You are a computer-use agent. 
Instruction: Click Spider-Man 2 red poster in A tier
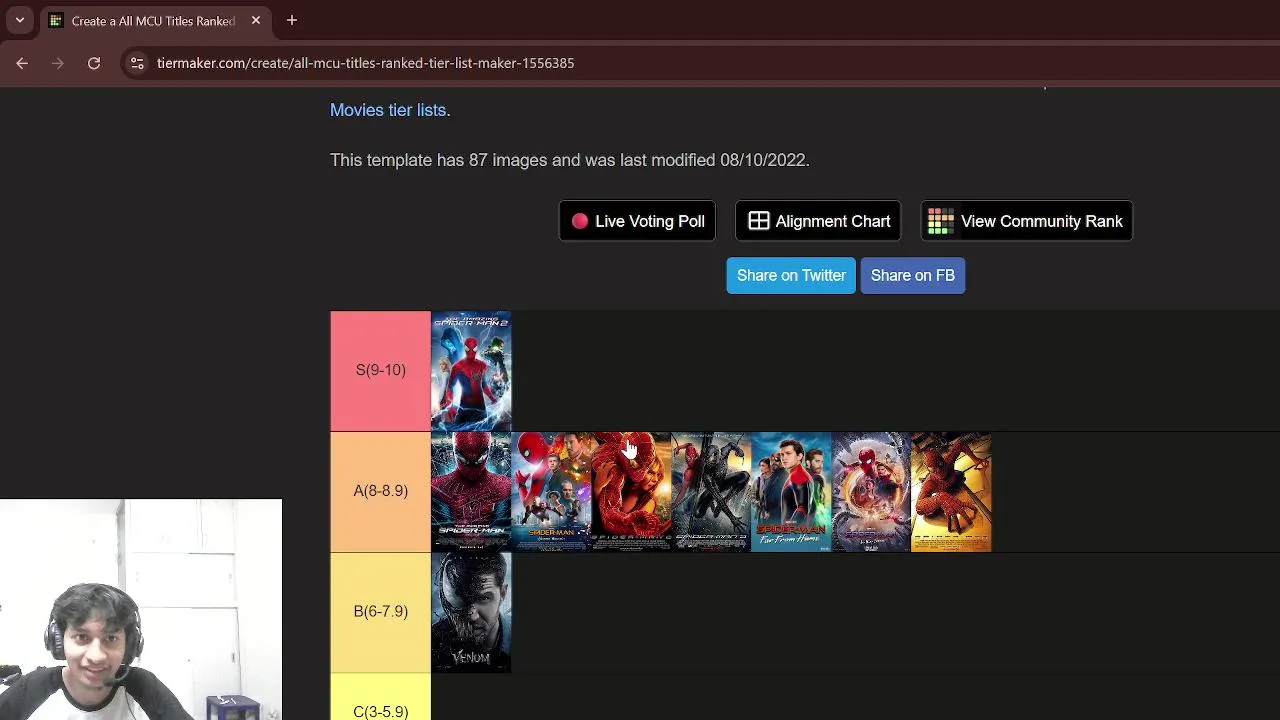pyautogui.click(x=631, y=492)
